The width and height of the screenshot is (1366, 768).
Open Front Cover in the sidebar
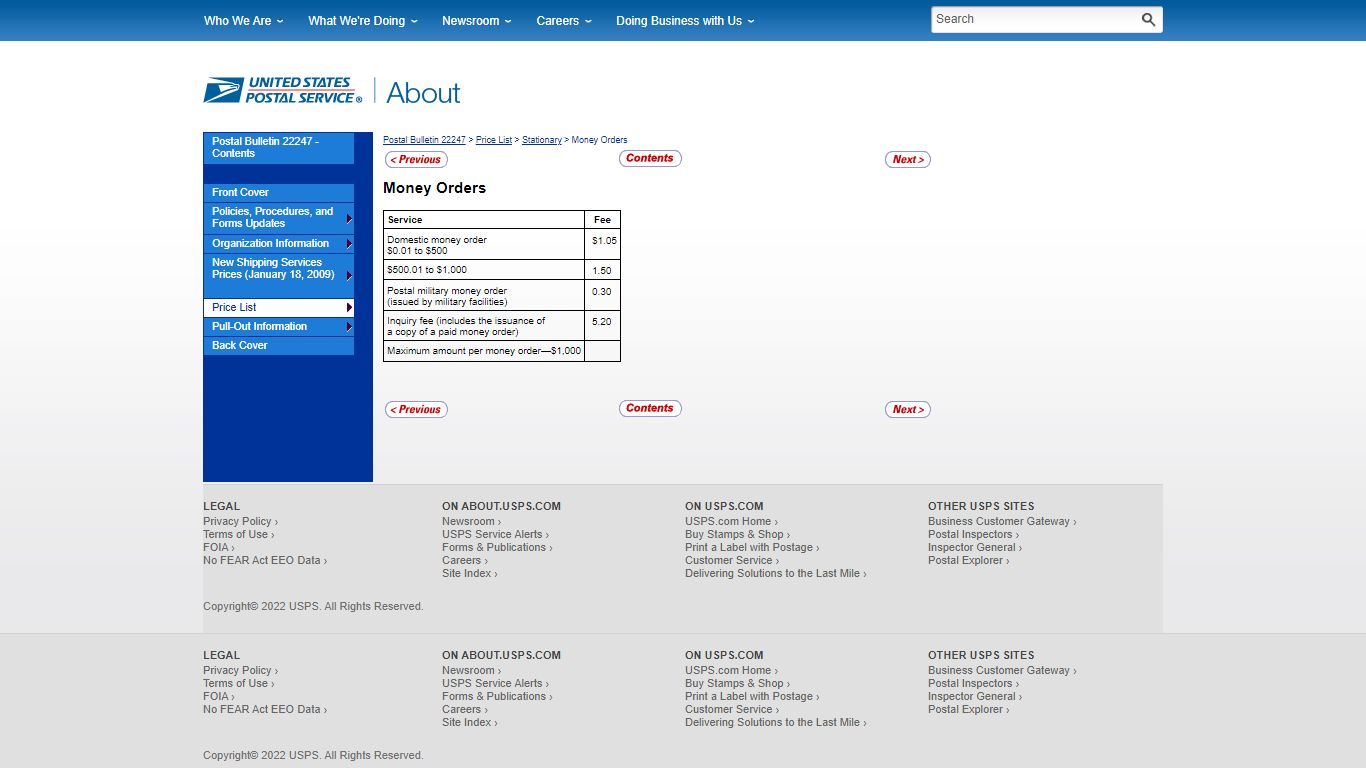279,192
